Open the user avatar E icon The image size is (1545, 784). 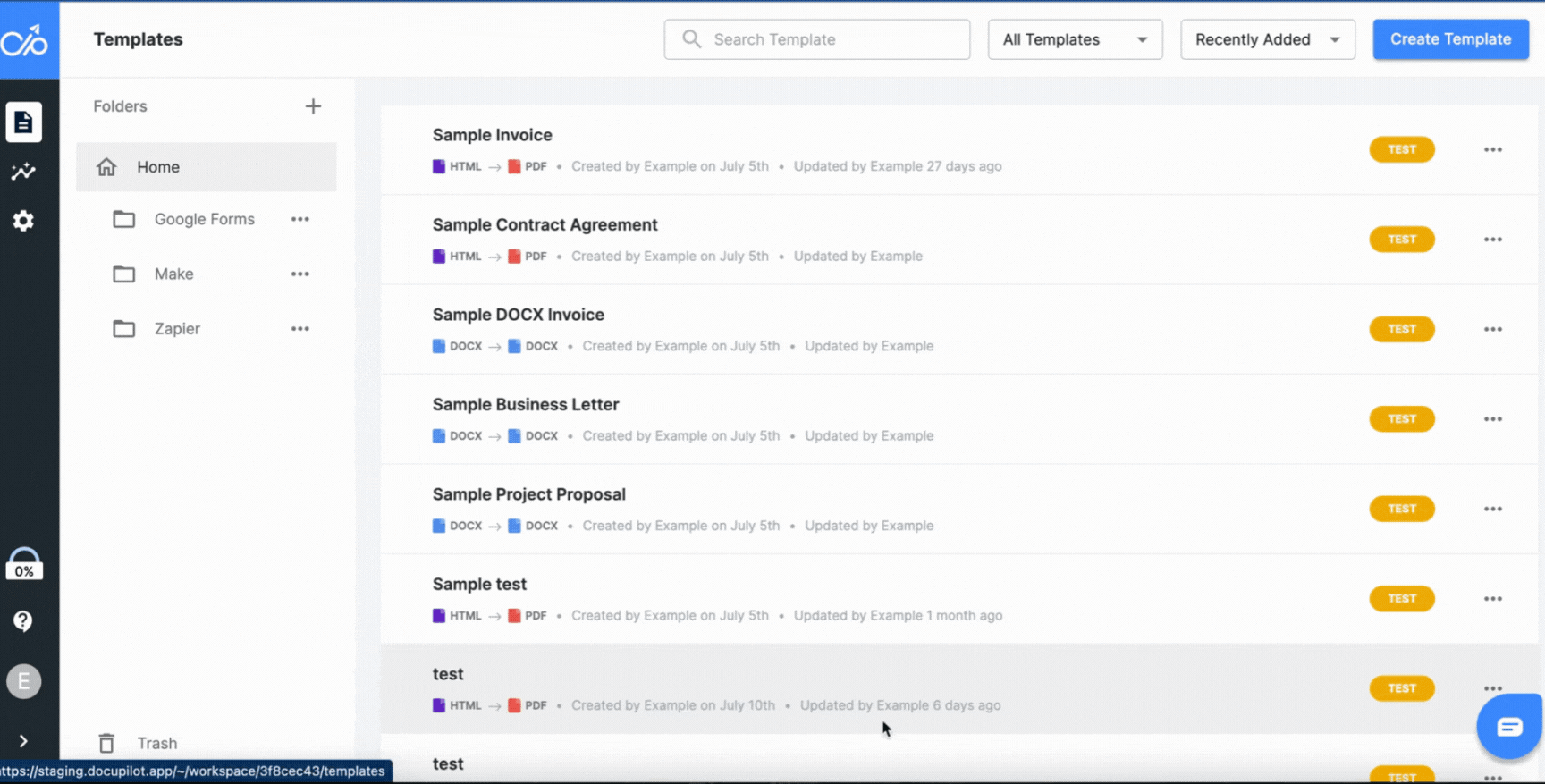(24, 681)
